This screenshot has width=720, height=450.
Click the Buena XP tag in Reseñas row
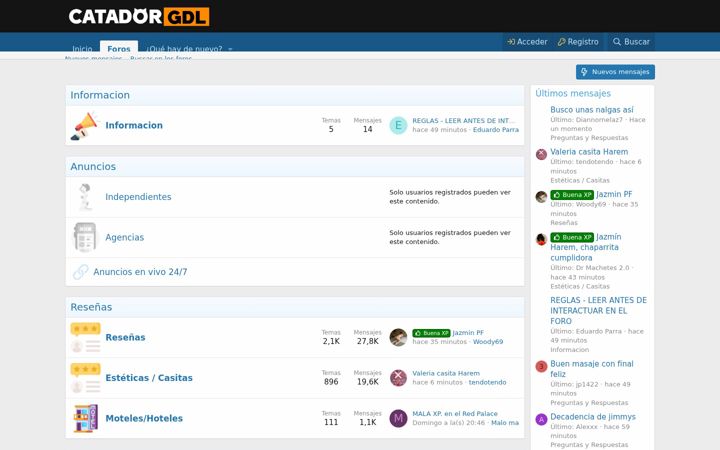click(431, 333)
